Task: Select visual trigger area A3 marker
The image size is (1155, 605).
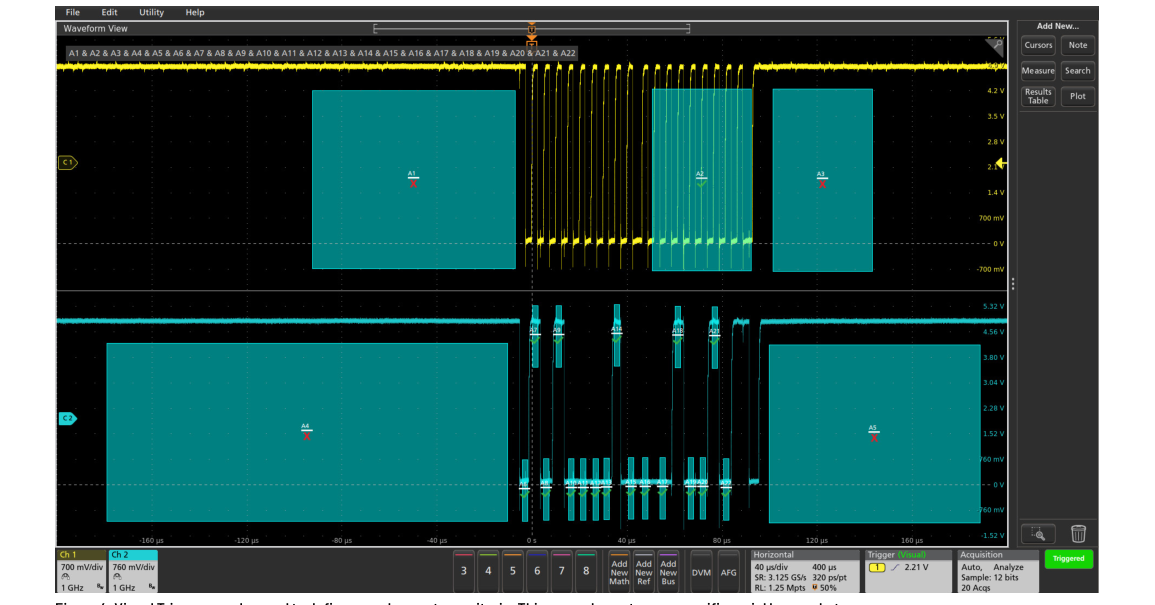Action: coord(821,179)
